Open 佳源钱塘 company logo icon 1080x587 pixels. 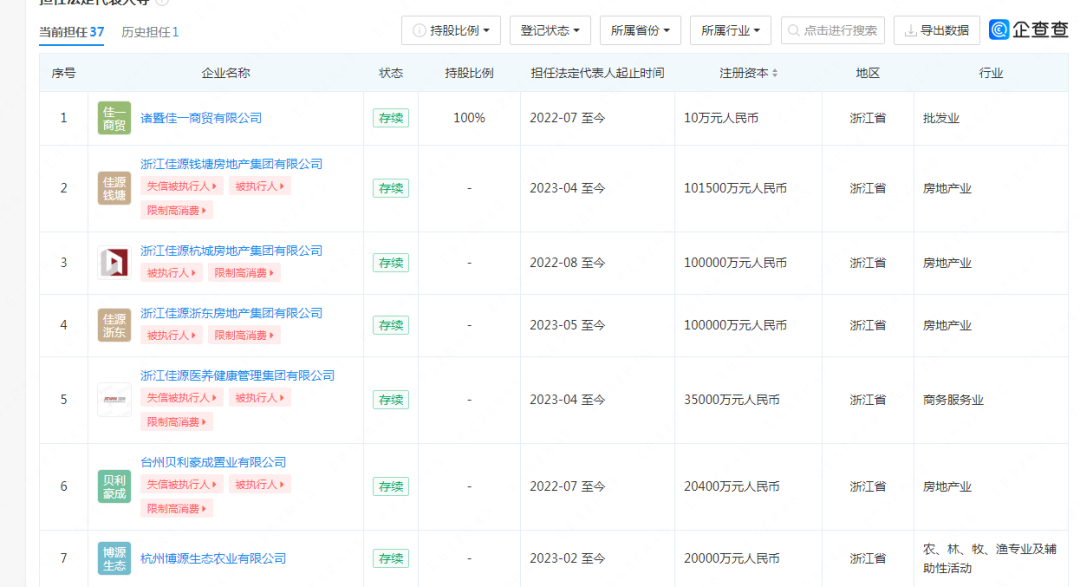tap(114, 188)
